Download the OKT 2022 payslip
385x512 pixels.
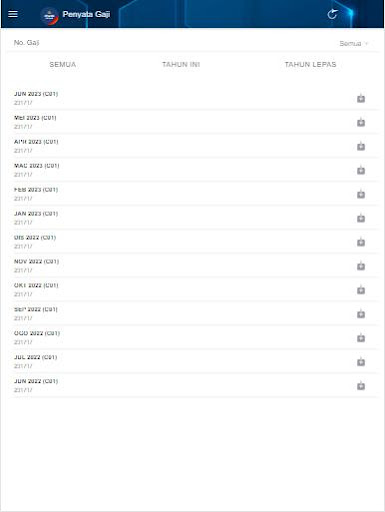coord(361,290)
